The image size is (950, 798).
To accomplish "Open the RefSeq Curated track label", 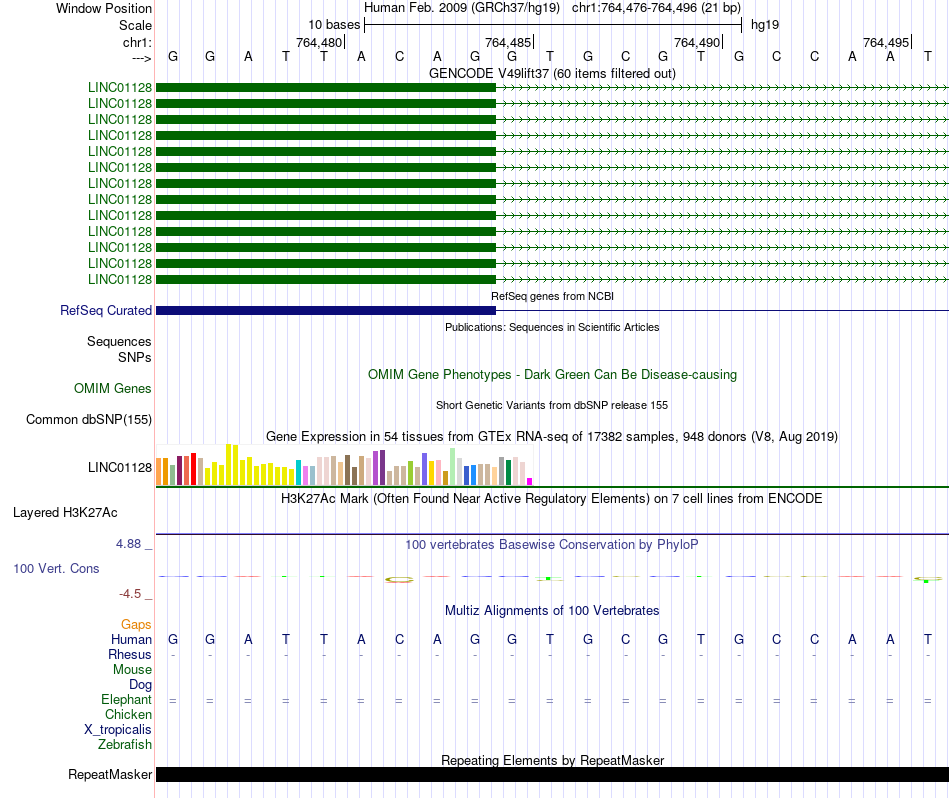I will click(x=106, y=310).
